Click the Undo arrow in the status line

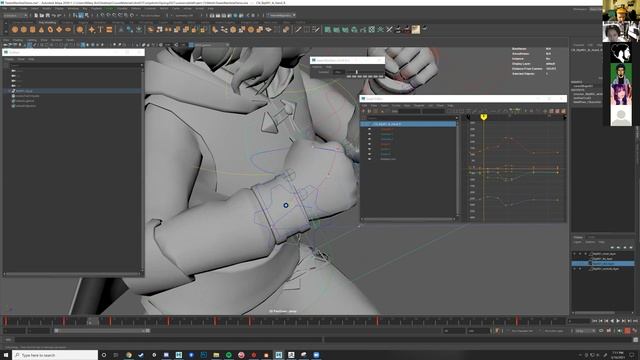(x=53, y=16)
